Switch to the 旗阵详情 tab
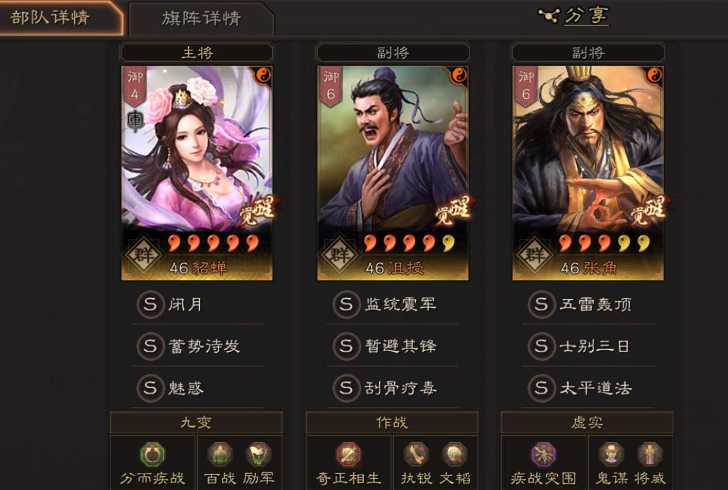Screen dimensions: 728x490 coord(201,19)
